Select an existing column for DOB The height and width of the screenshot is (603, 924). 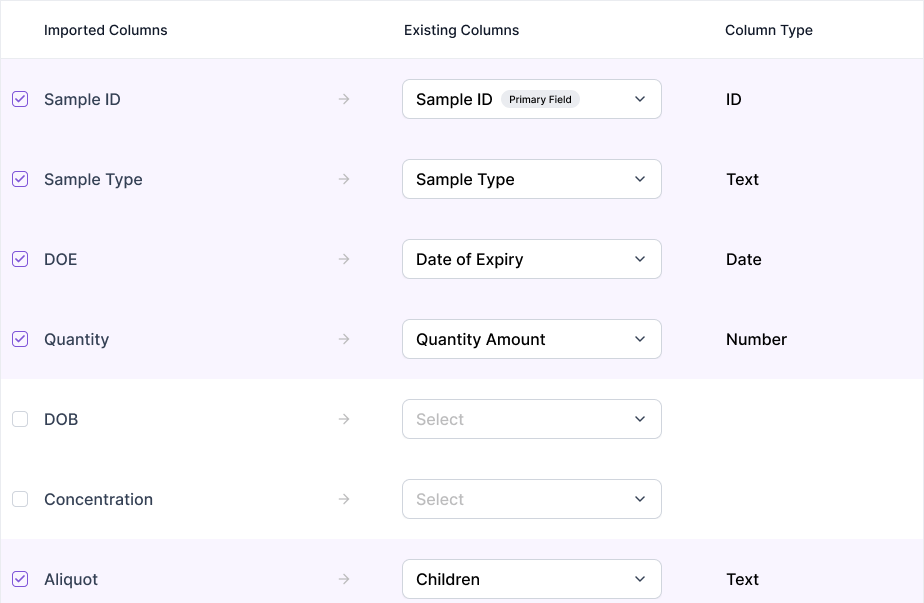pos(532,419)
